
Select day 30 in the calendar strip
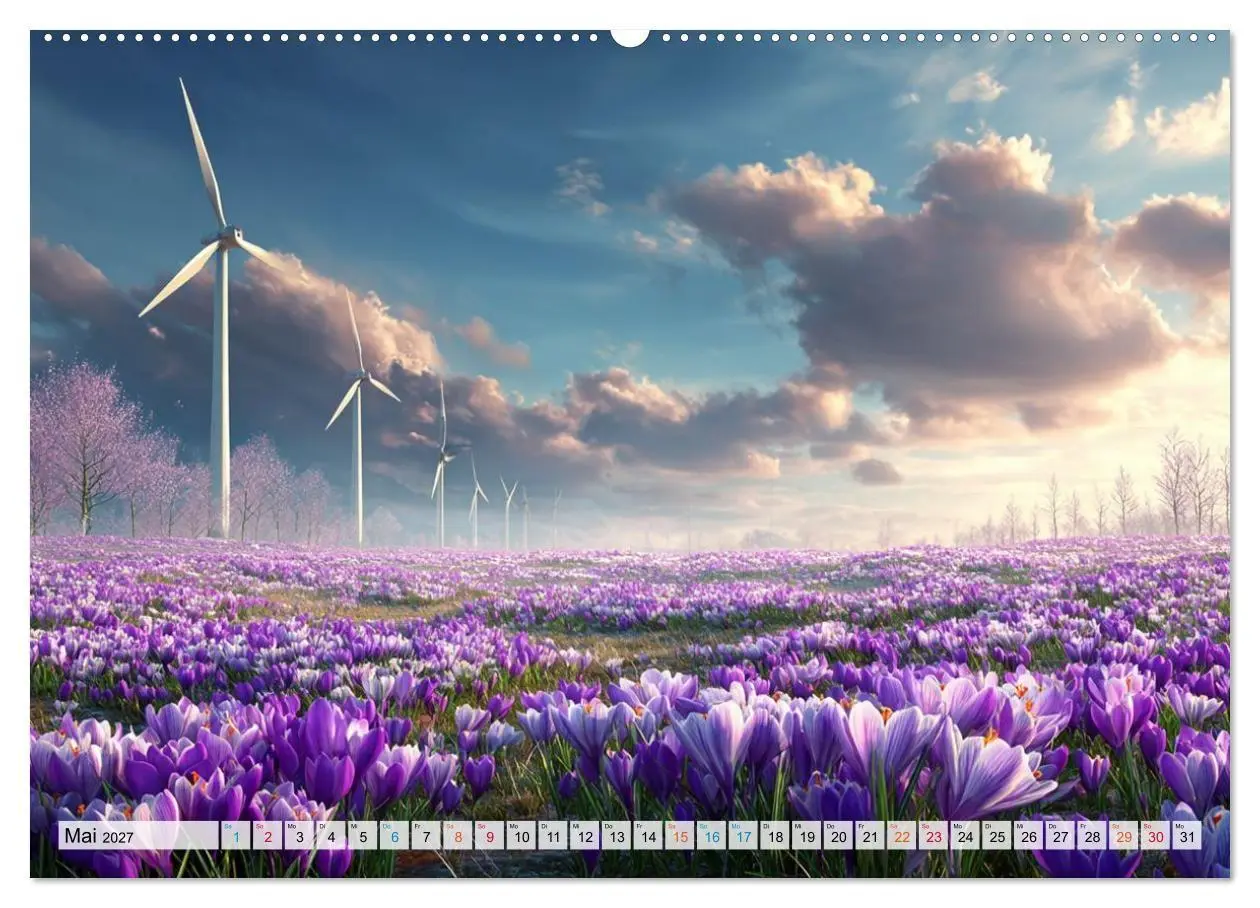point(1155,835)
